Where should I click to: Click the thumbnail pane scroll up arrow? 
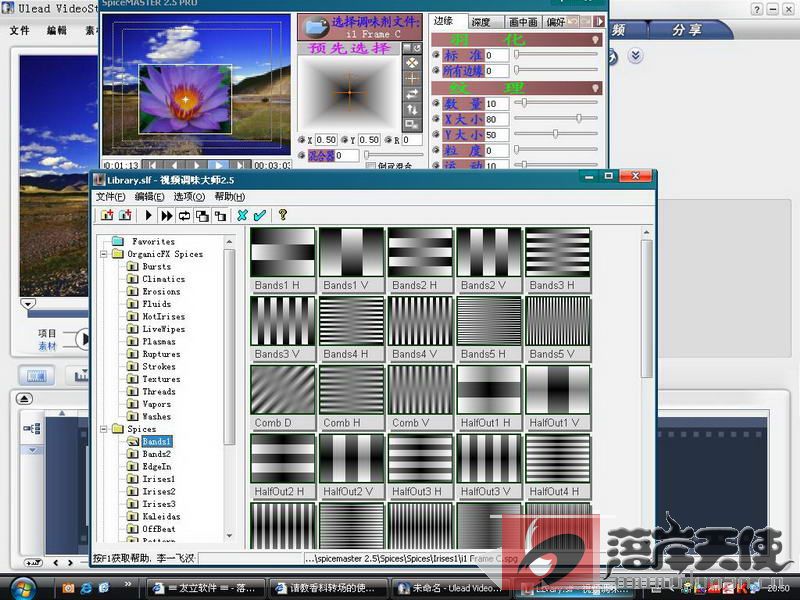tap(646, 233)
